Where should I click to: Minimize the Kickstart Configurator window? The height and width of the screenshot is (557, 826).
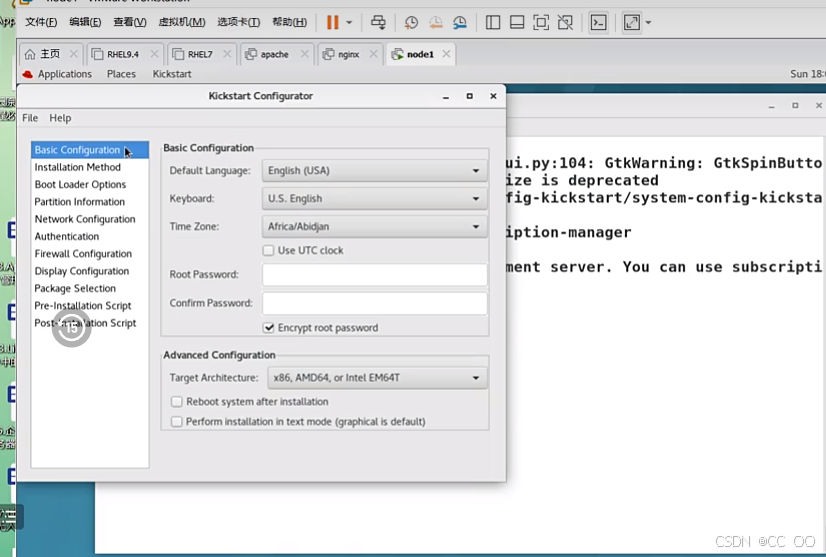coord(446,96)
